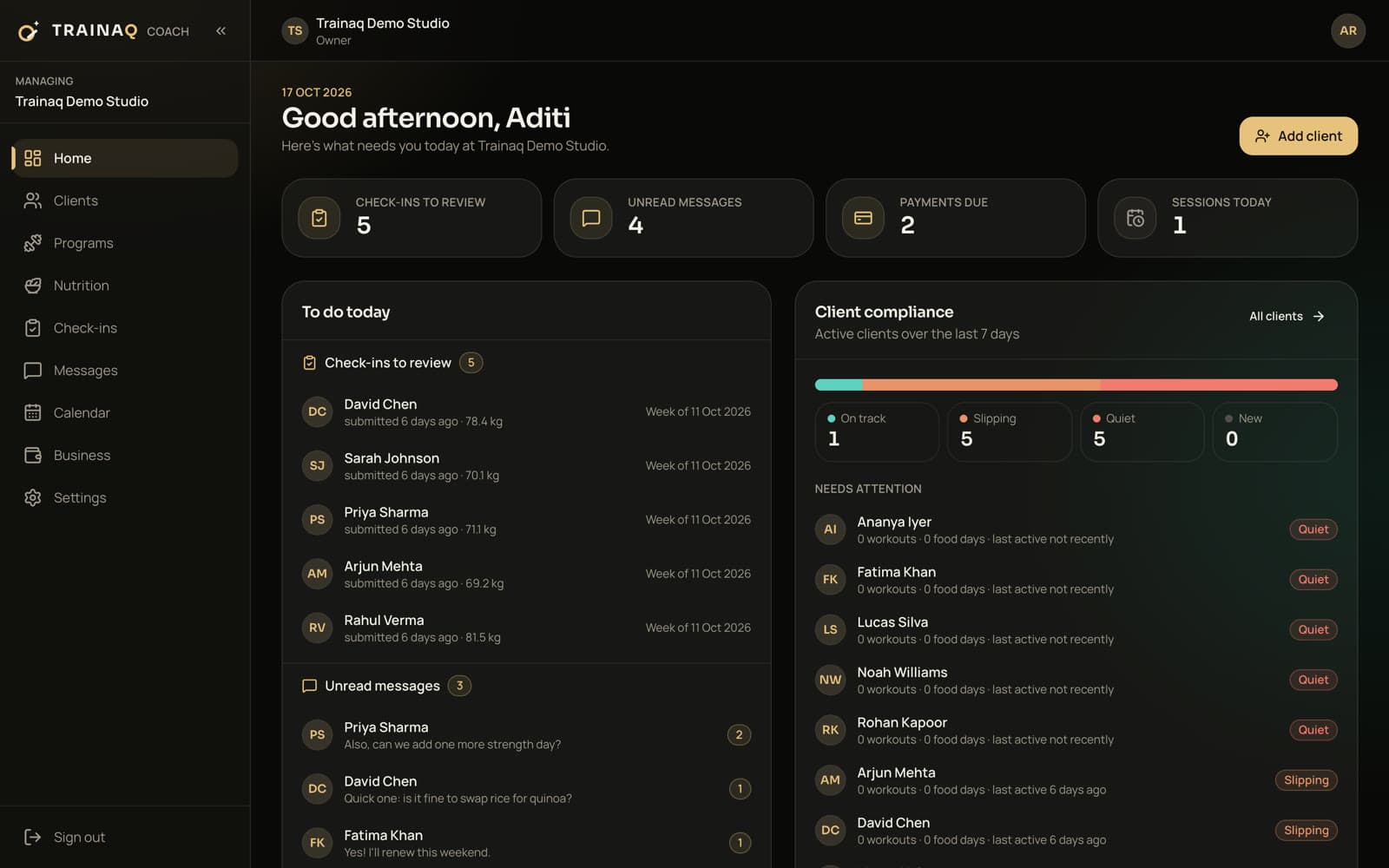Open Fatima Khan's renewal message
1389x868 pixels.
point(526,843)
